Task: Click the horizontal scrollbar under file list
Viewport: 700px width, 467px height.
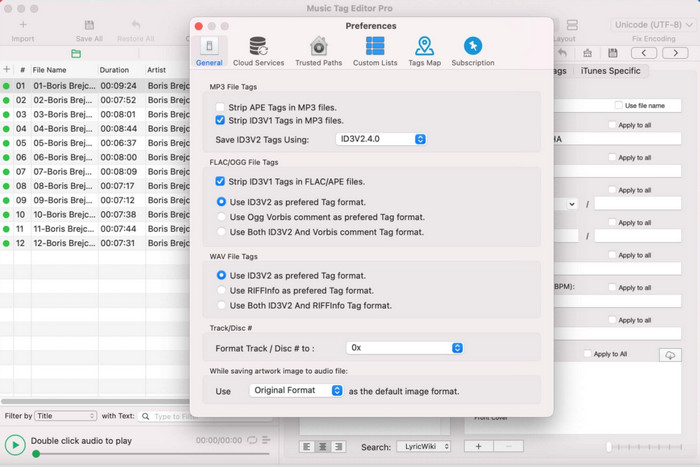Action: [95, 401]
